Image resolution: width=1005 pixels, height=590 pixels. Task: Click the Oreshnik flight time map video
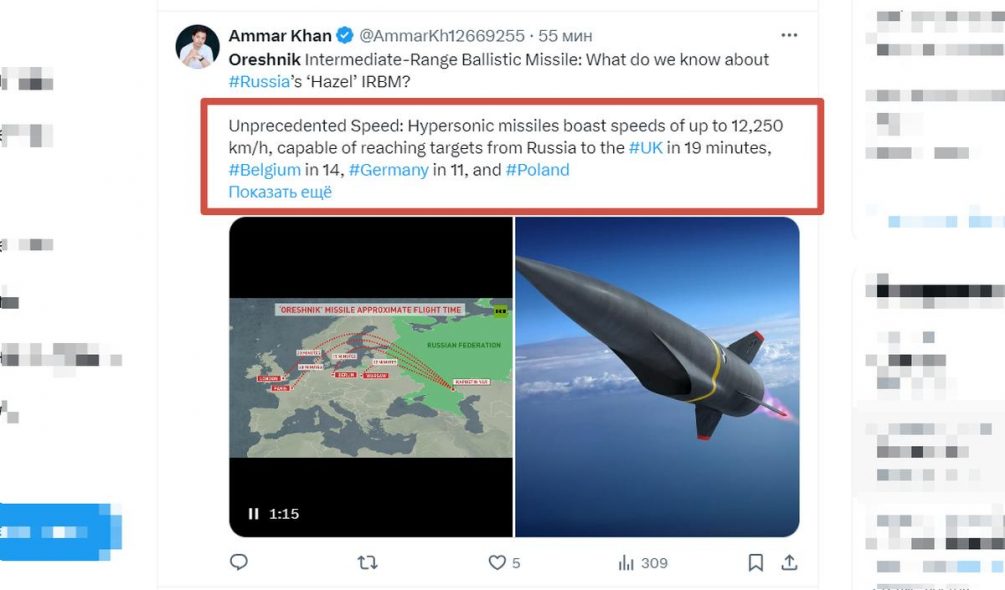tap(371, 377)
